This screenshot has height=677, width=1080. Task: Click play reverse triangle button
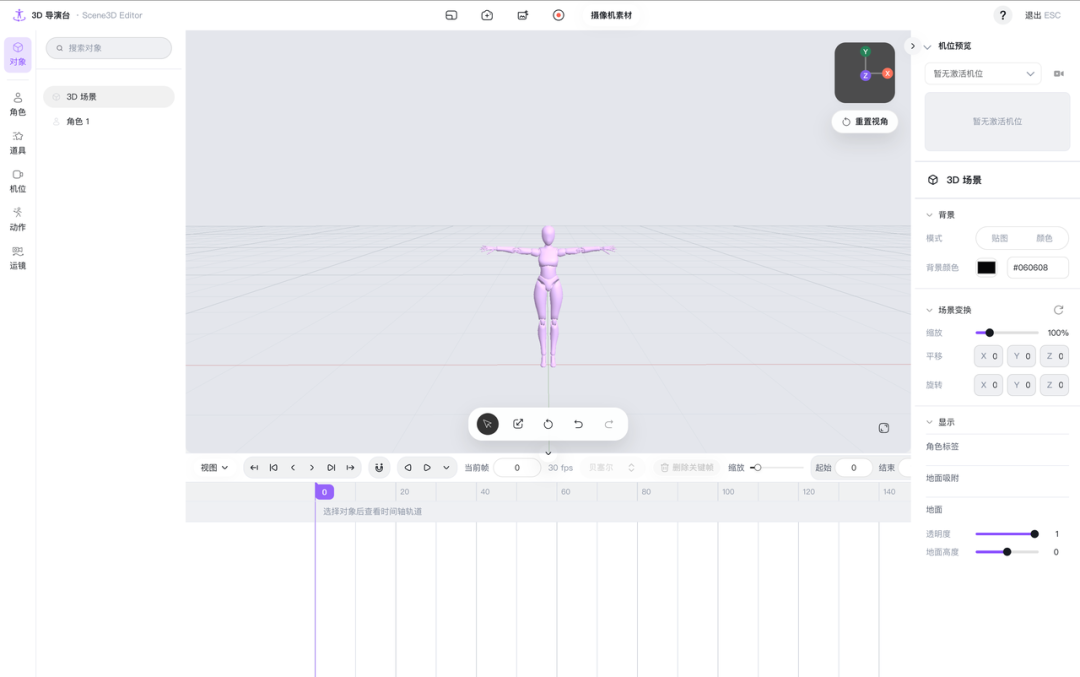click(408, 468)
